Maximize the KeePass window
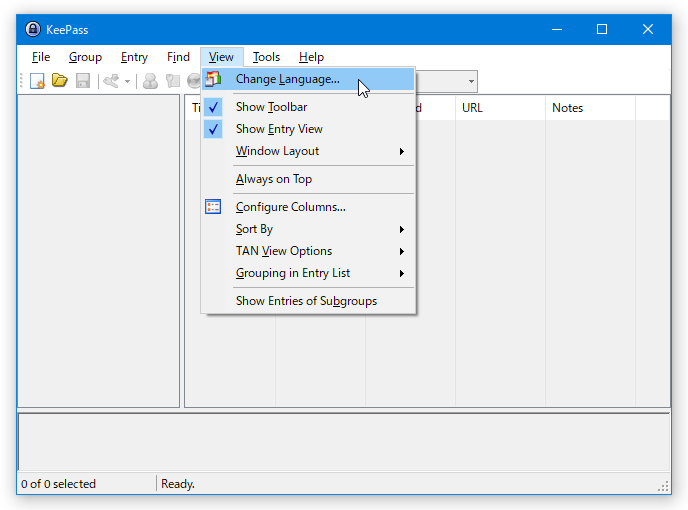This screenshot has height=510, width=688. [x=602, y=29]
